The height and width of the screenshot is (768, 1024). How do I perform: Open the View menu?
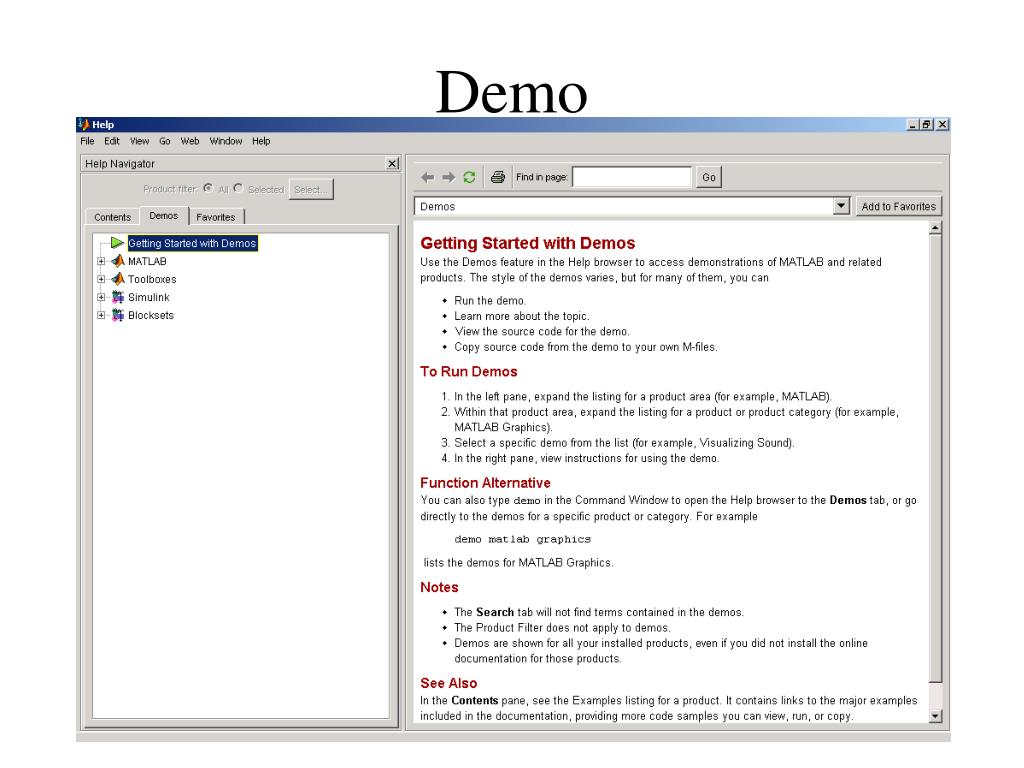(x=139, y=141)
